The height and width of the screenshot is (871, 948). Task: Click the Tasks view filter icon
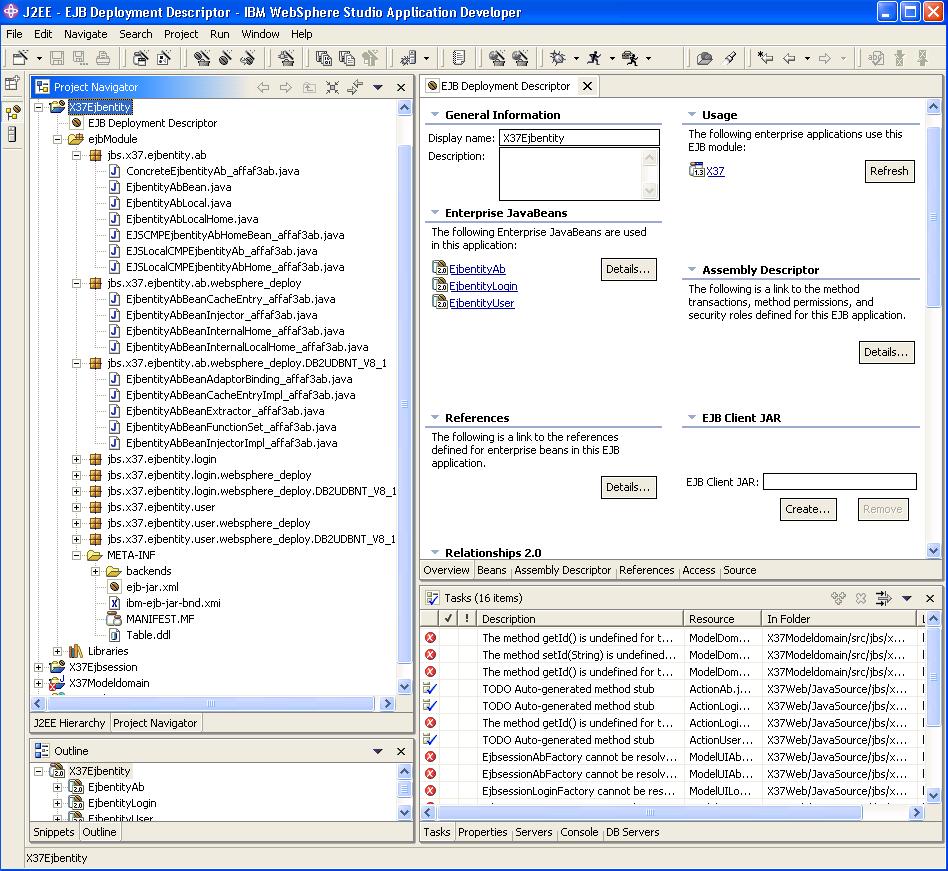point(883,598)
